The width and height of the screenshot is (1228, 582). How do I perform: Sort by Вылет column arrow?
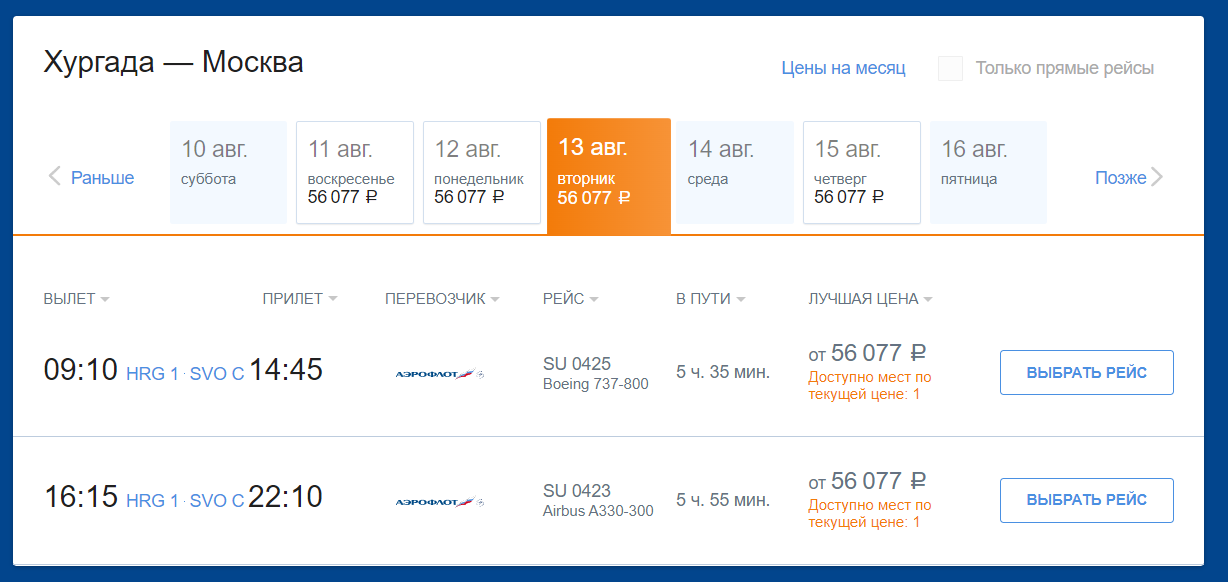pyautogui.click(x=105, y=299)
